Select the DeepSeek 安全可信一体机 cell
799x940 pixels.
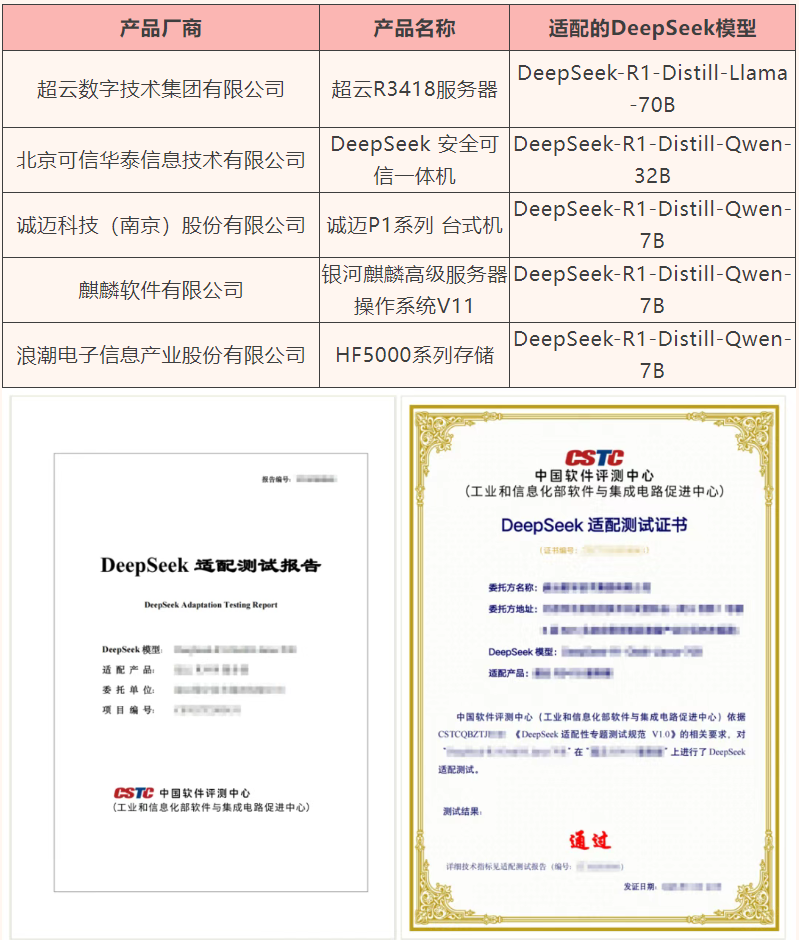(414, 159)
